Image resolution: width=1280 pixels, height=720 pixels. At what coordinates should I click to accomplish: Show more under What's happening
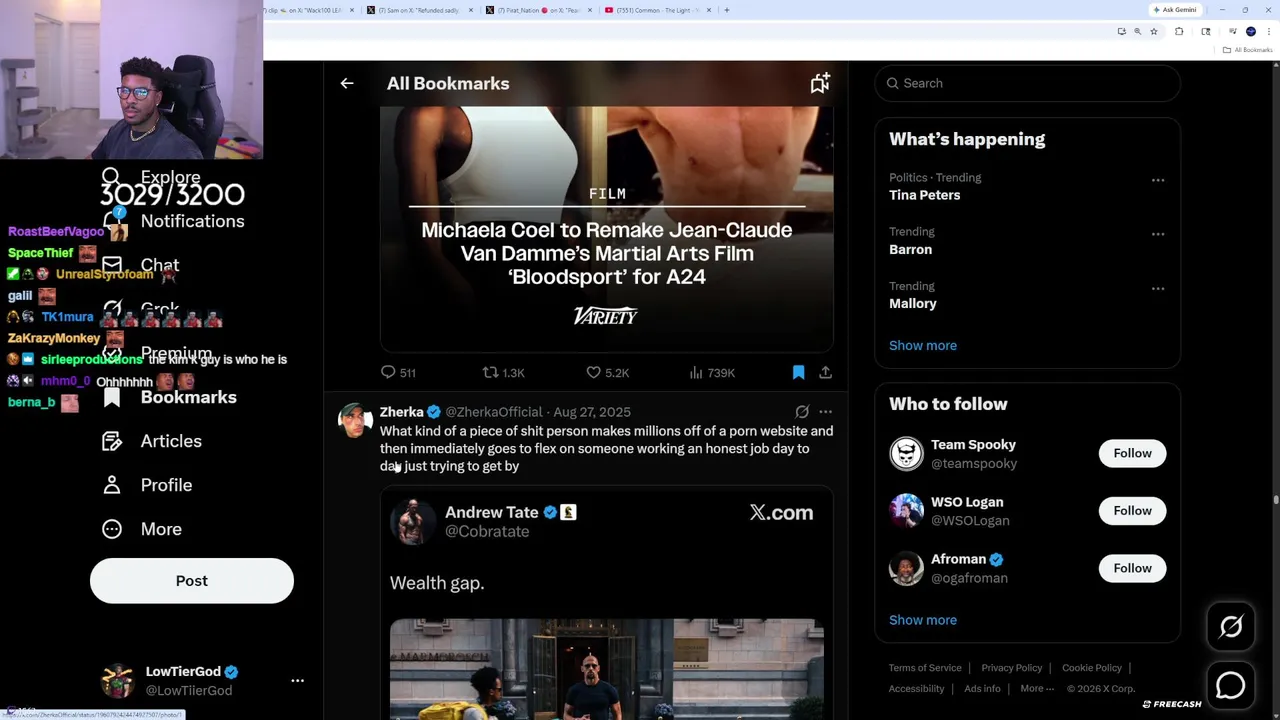click(923, 345)
